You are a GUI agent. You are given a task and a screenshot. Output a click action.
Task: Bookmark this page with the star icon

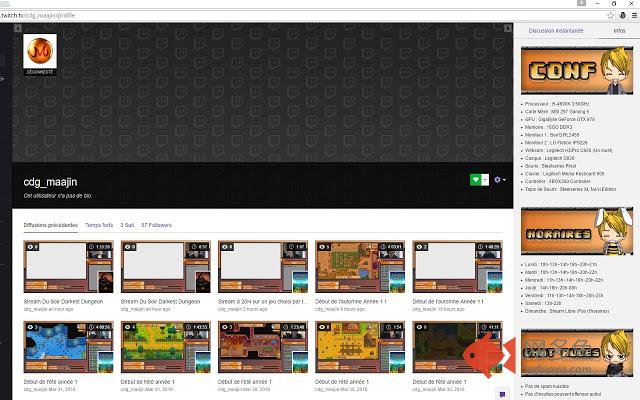(x=610, y=16)
